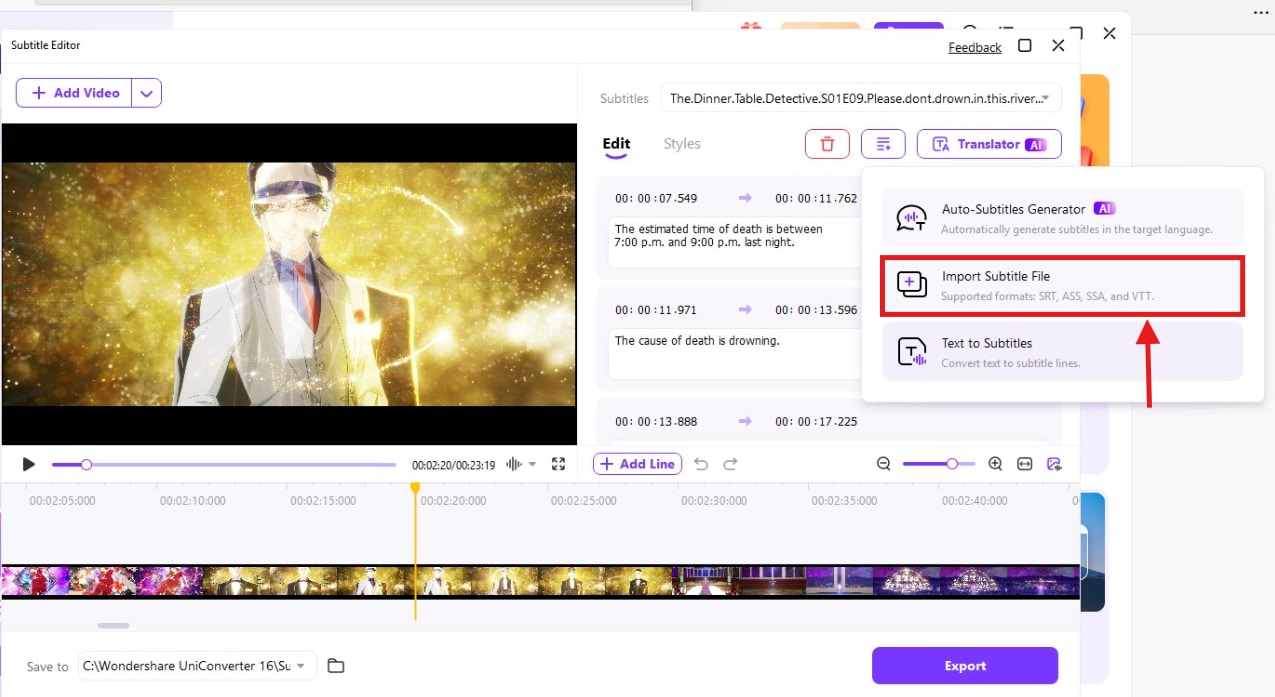Close the Subtitle Editor window
1275x697 pixels.
1058,46
